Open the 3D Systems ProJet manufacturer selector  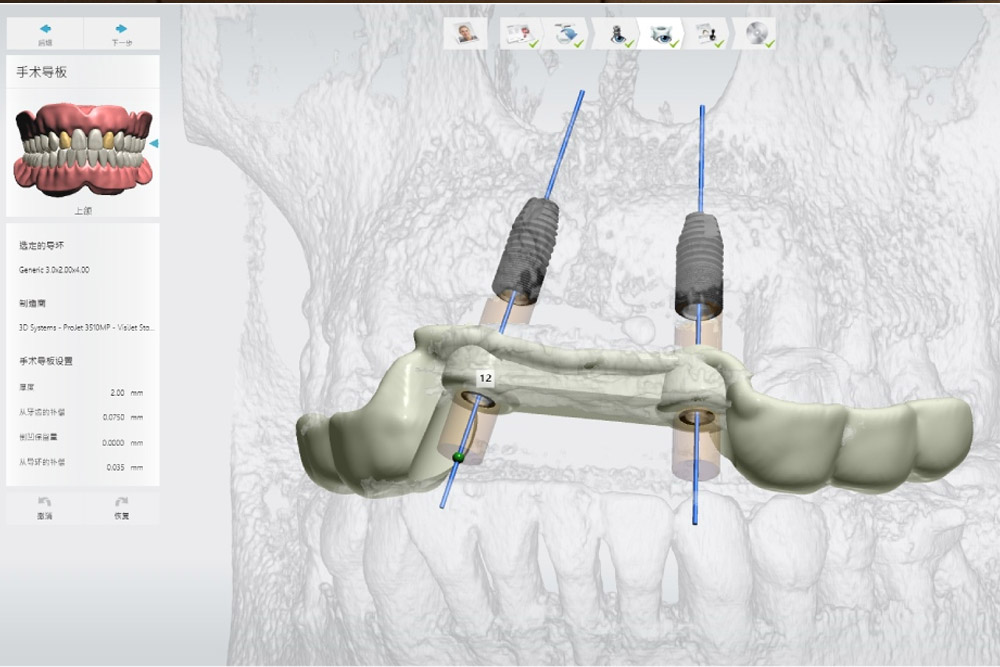click(87, 327)
